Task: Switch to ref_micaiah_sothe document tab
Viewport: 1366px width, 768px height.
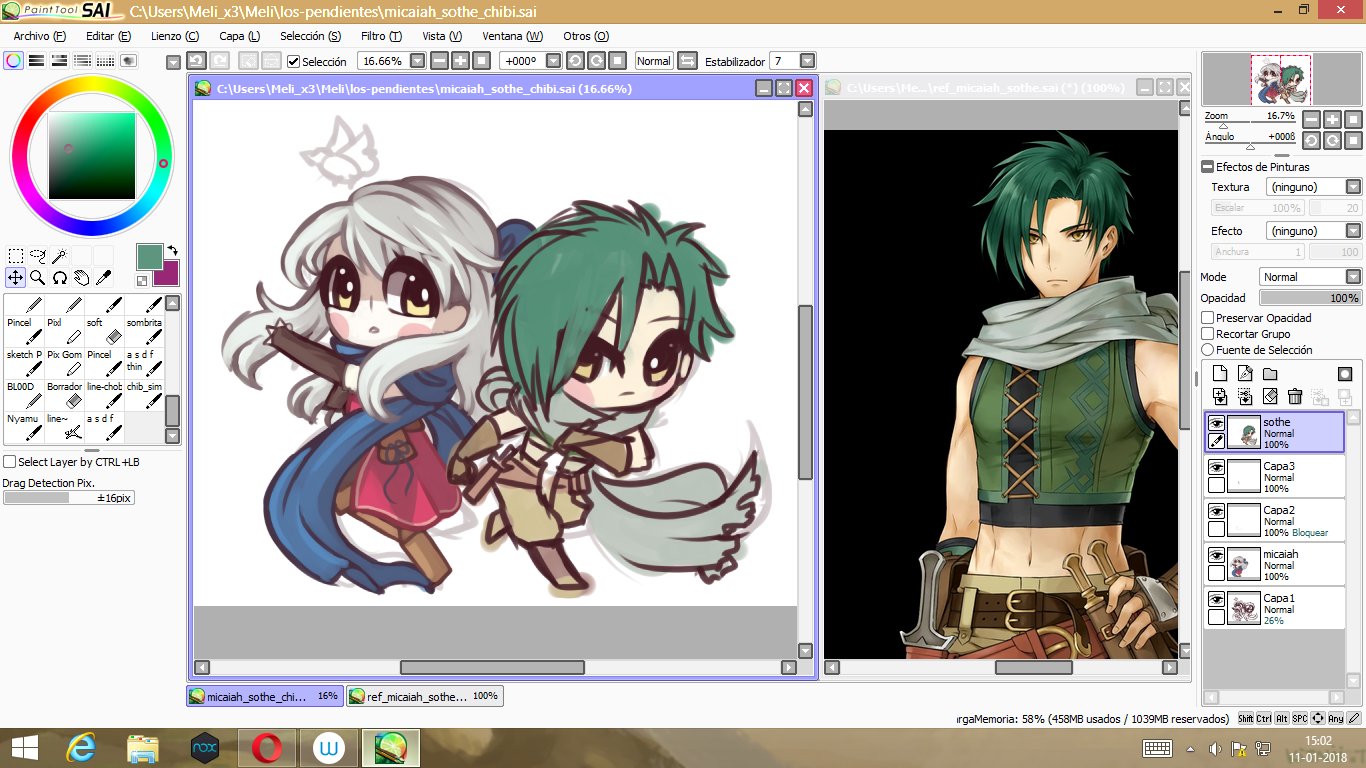Action: click(425, 696)
